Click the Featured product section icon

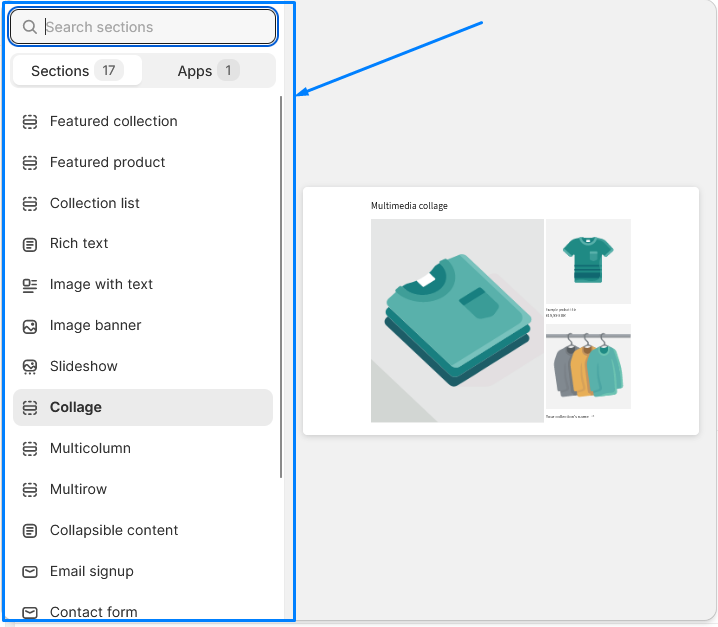coord(30,163)
